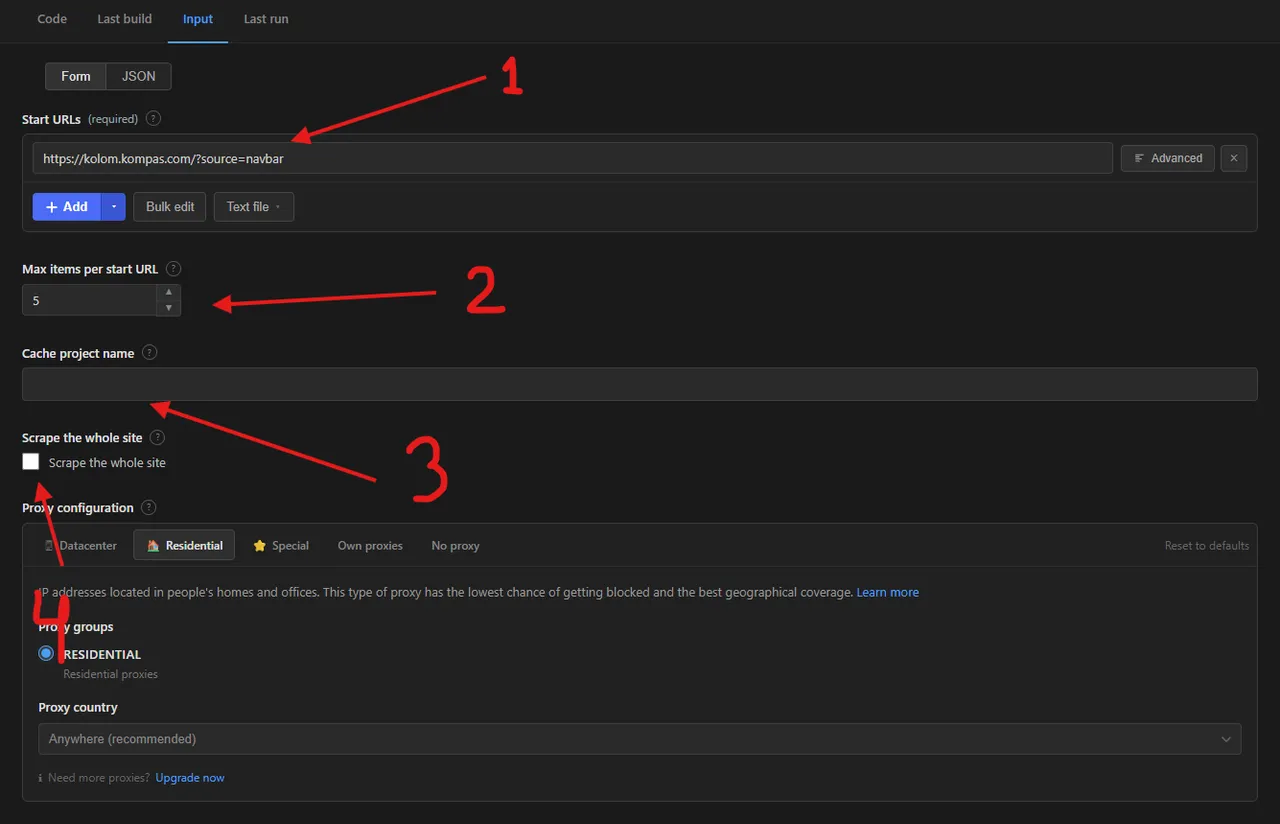The width and height of the screenshot is (1280, 824).
Task: Select the Residential proxy tab
Action: point(185,545)
